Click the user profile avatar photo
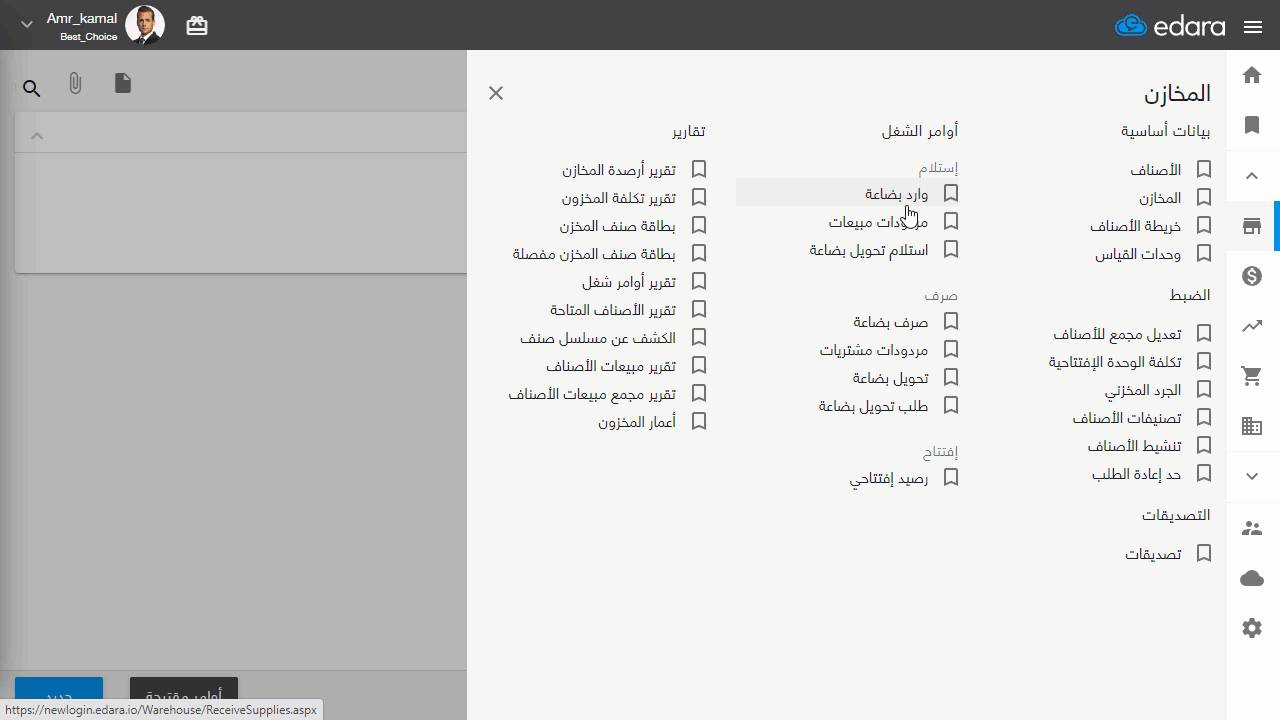1280x720 pixels. [145, 25]
